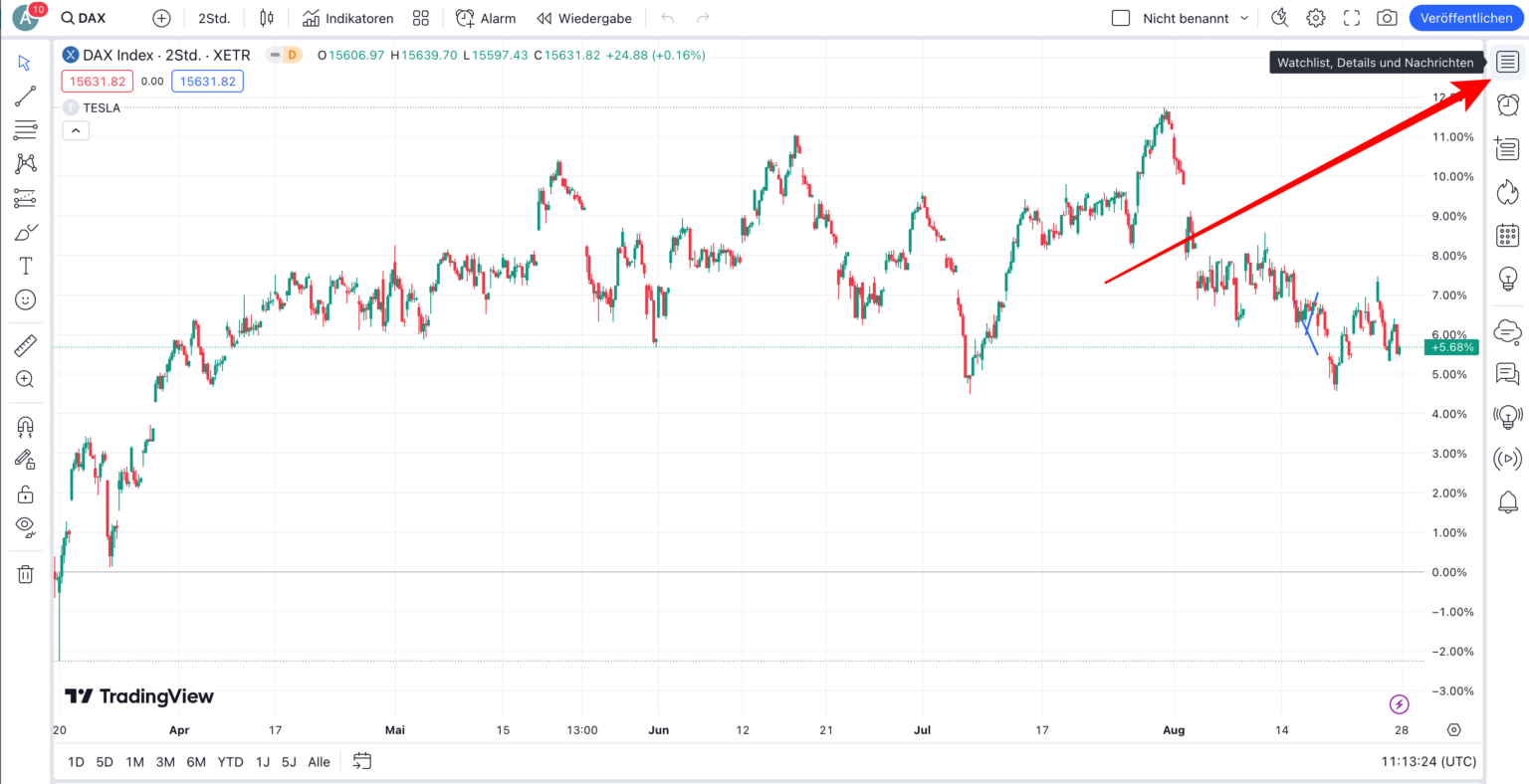Click the Veröffentlichen button

tap(1466, 17)
